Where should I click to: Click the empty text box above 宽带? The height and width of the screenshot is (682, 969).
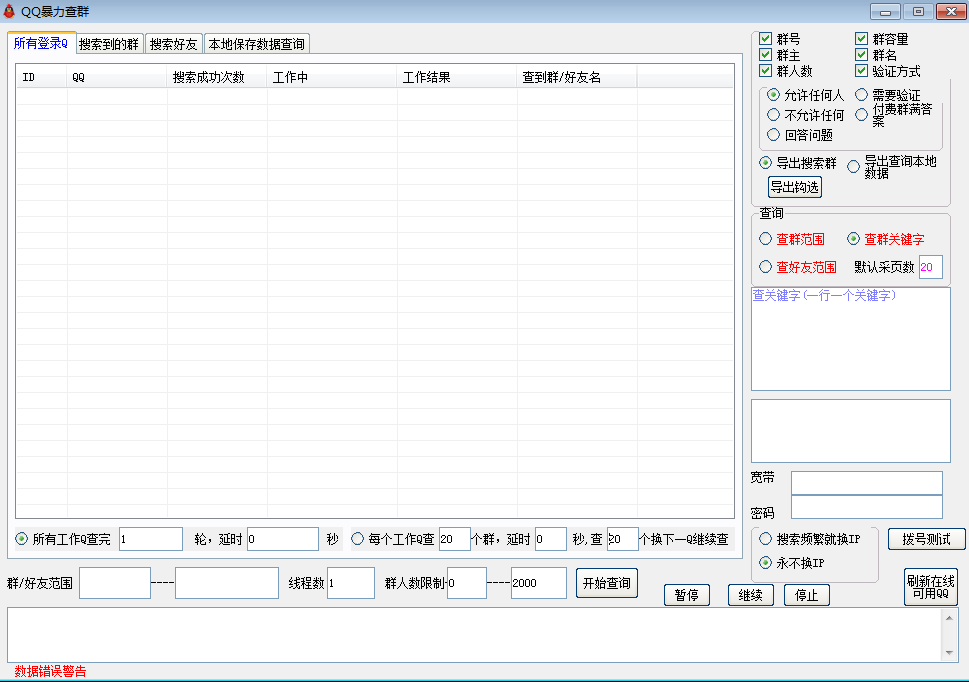pos(850,431)
